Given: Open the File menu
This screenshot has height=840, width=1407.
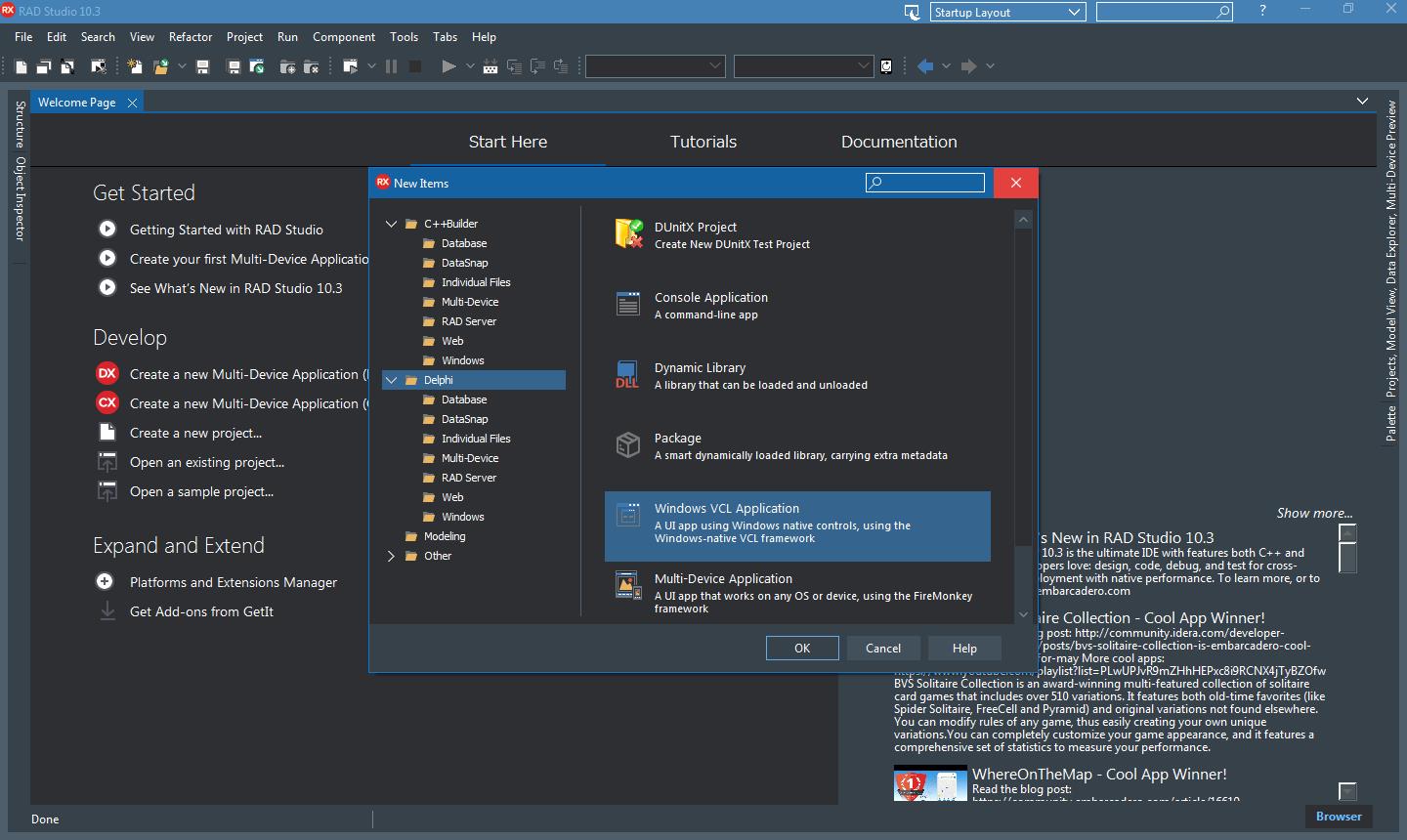Looking at the screenshot, I should point(23,37).
